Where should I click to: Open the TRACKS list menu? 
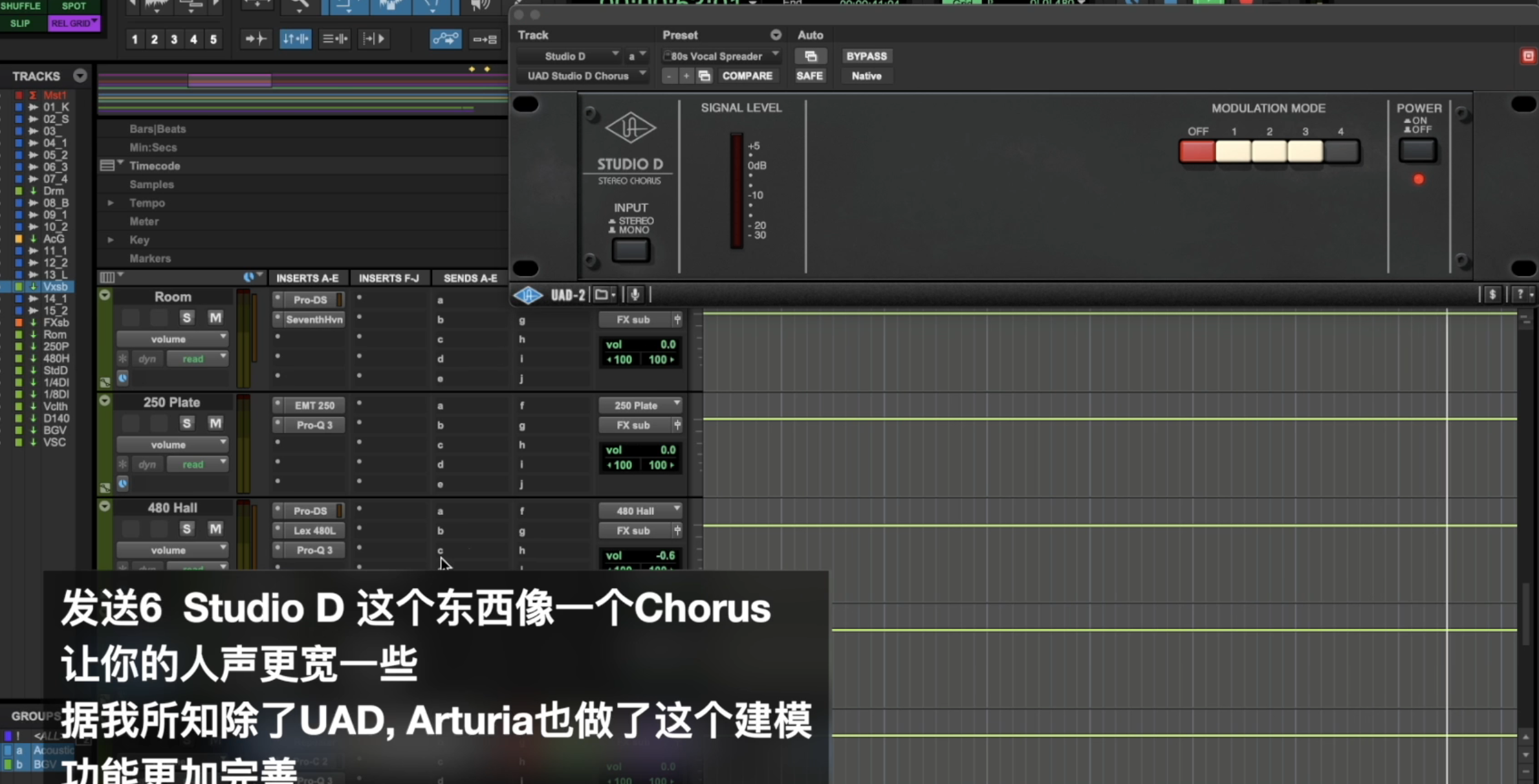(x=80, y=76)
